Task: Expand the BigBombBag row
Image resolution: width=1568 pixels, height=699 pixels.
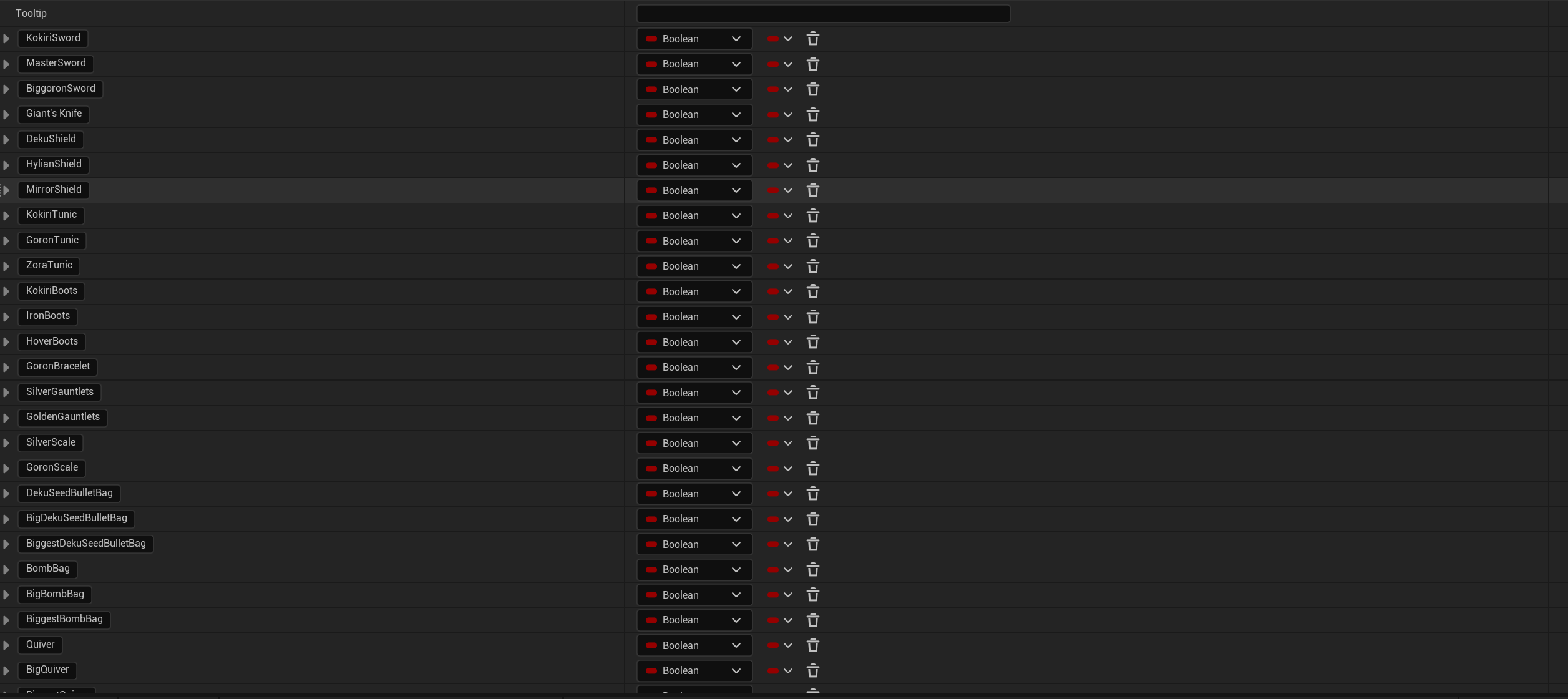Action: 6,595
